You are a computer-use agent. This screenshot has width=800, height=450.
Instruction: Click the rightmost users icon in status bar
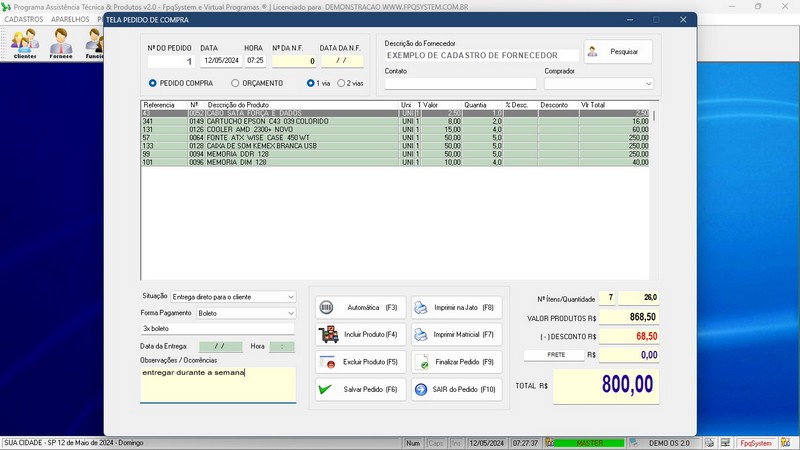coord(786,443)
